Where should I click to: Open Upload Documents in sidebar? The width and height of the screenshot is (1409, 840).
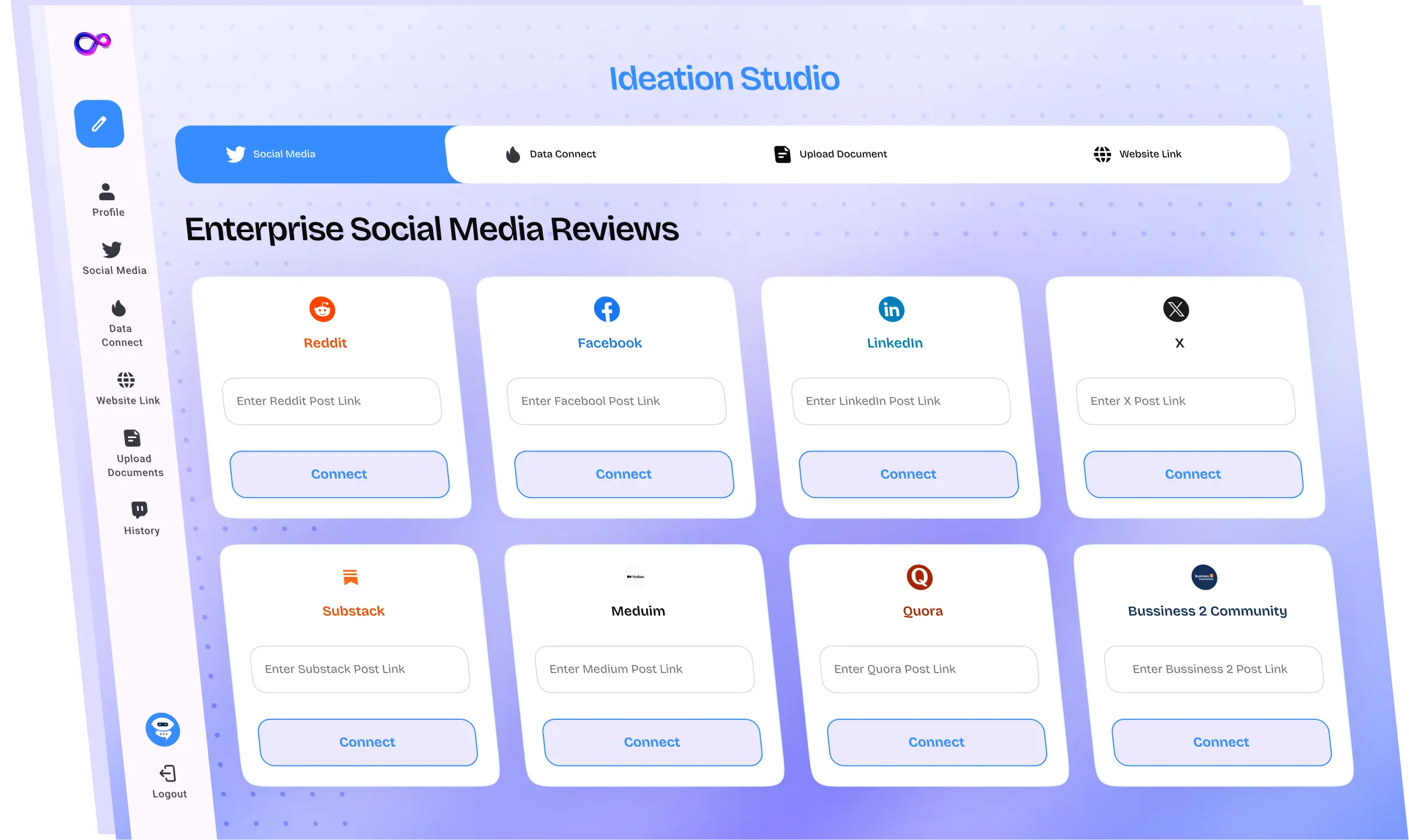[134, 453]
